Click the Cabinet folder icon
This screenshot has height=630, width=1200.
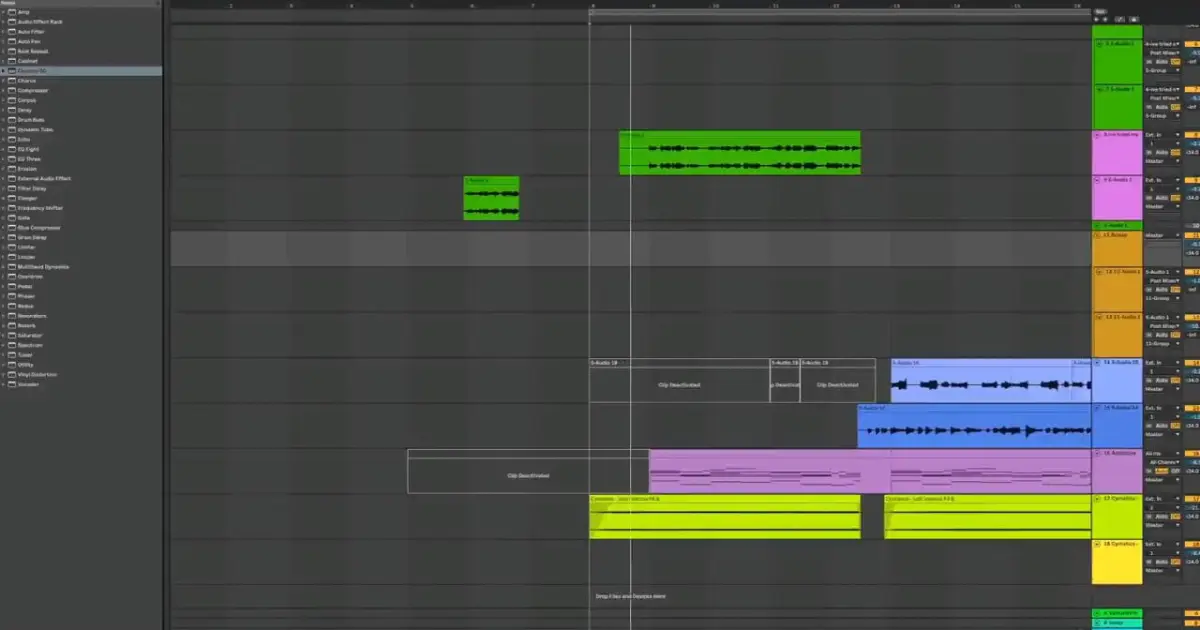[12, 61]
